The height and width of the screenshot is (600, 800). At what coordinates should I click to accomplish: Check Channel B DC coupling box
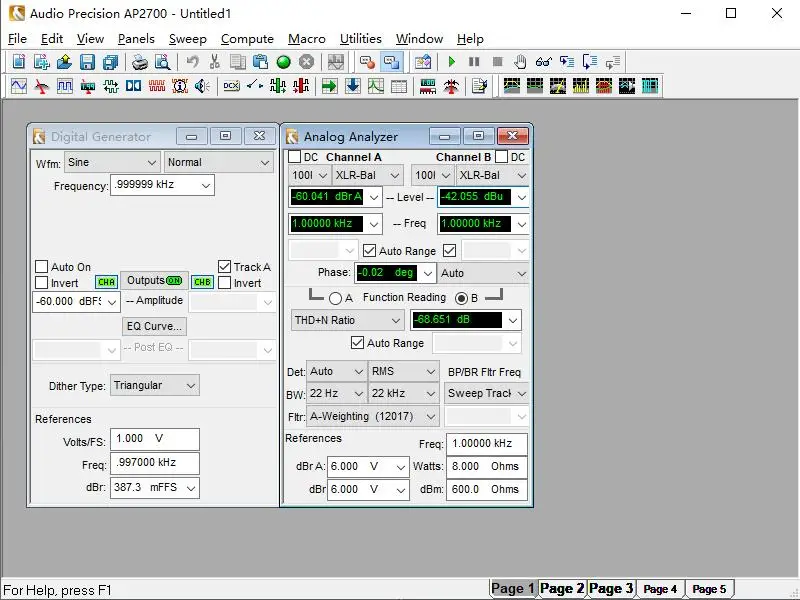[x=502, y=157]
